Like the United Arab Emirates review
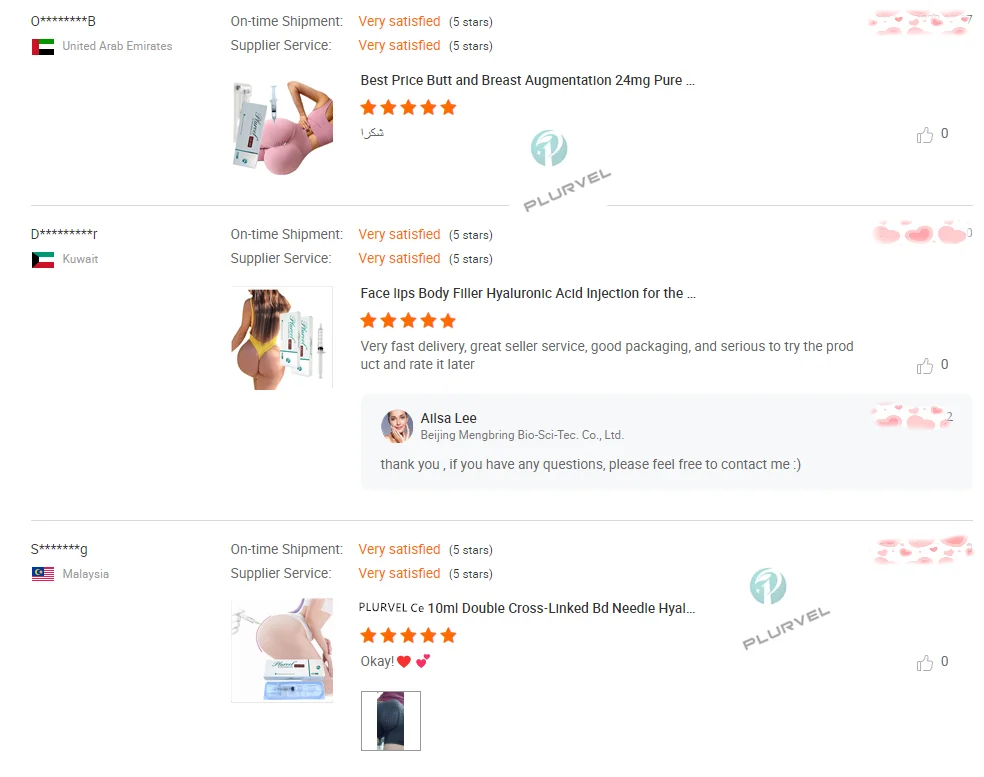Viewport: 984px width, 777px height. tap(925, 135)
